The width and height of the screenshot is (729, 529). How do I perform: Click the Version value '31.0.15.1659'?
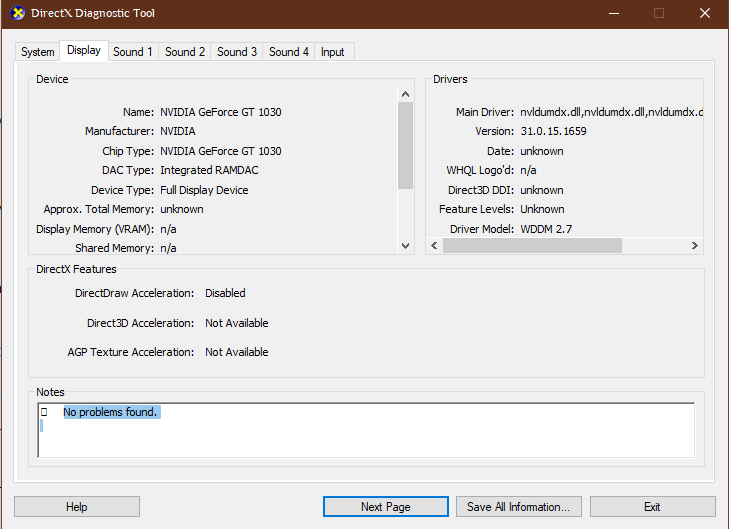click(x=553, y=132)
